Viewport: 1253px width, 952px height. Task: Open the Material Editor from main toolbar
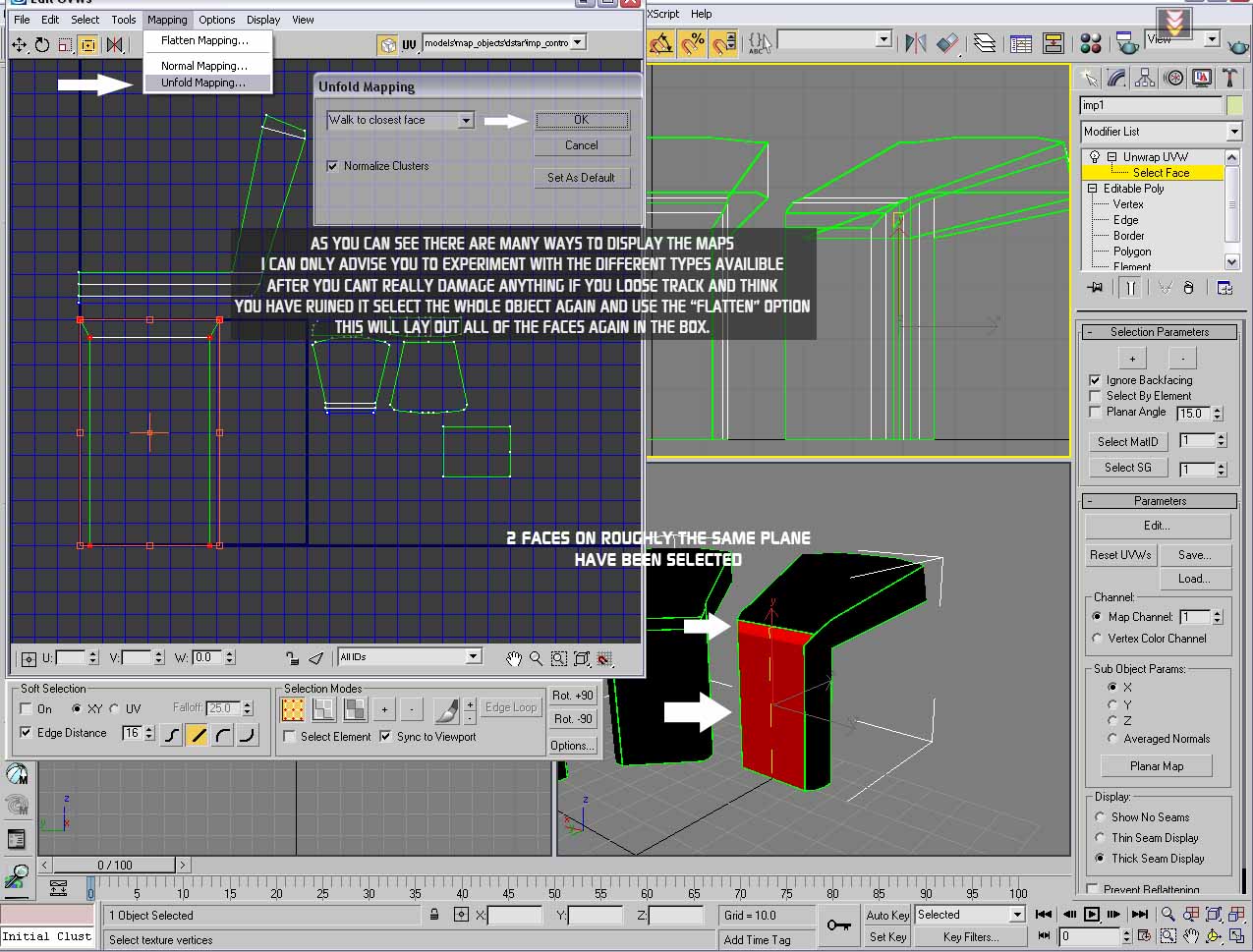[1091, 43]
